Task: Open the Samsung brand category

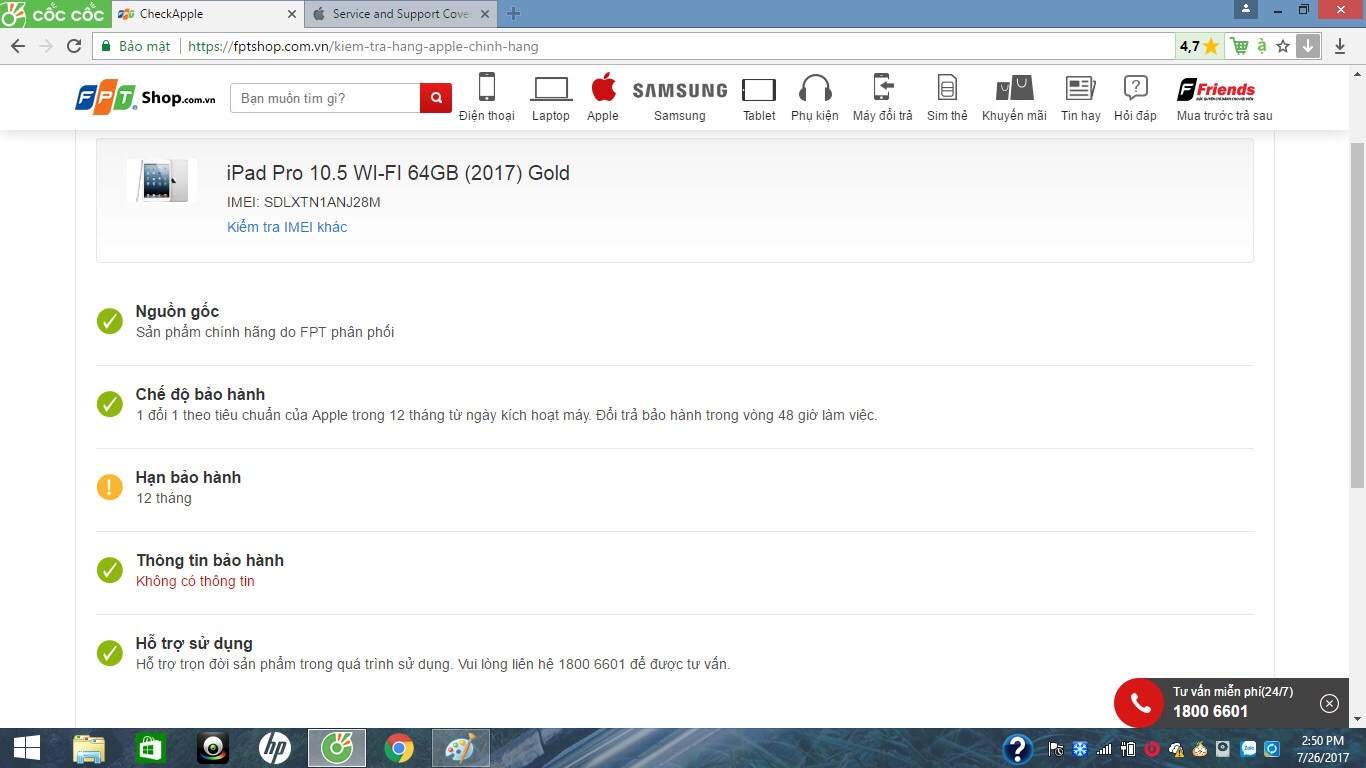Action: (x=680, y=99)
